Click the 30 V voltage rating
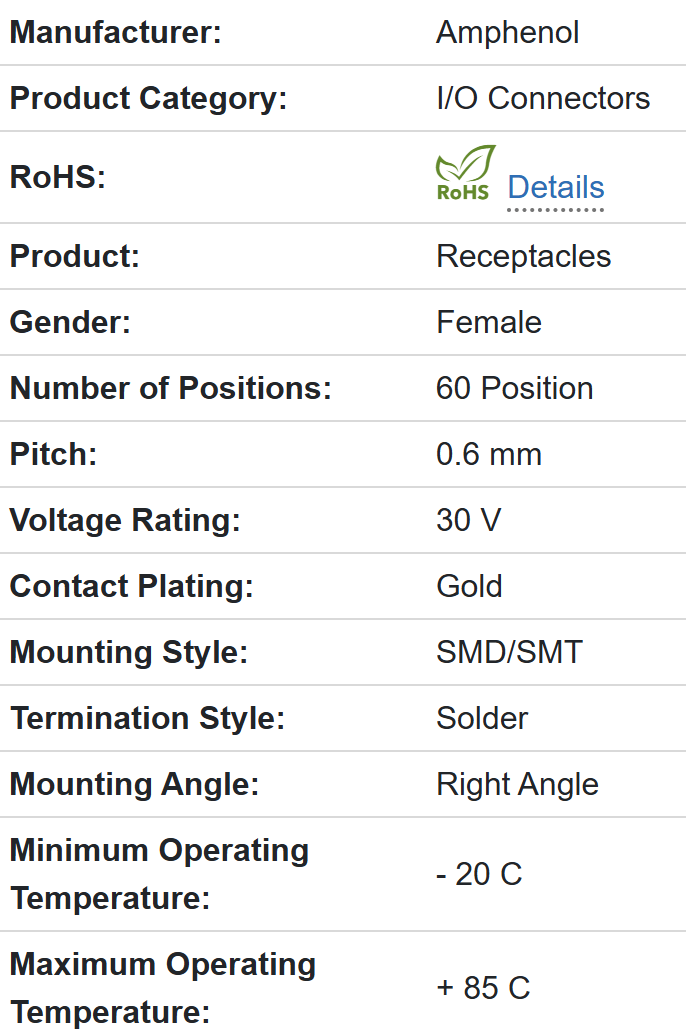Viewport: 686px width, 1034px height. tap(469, 521)
